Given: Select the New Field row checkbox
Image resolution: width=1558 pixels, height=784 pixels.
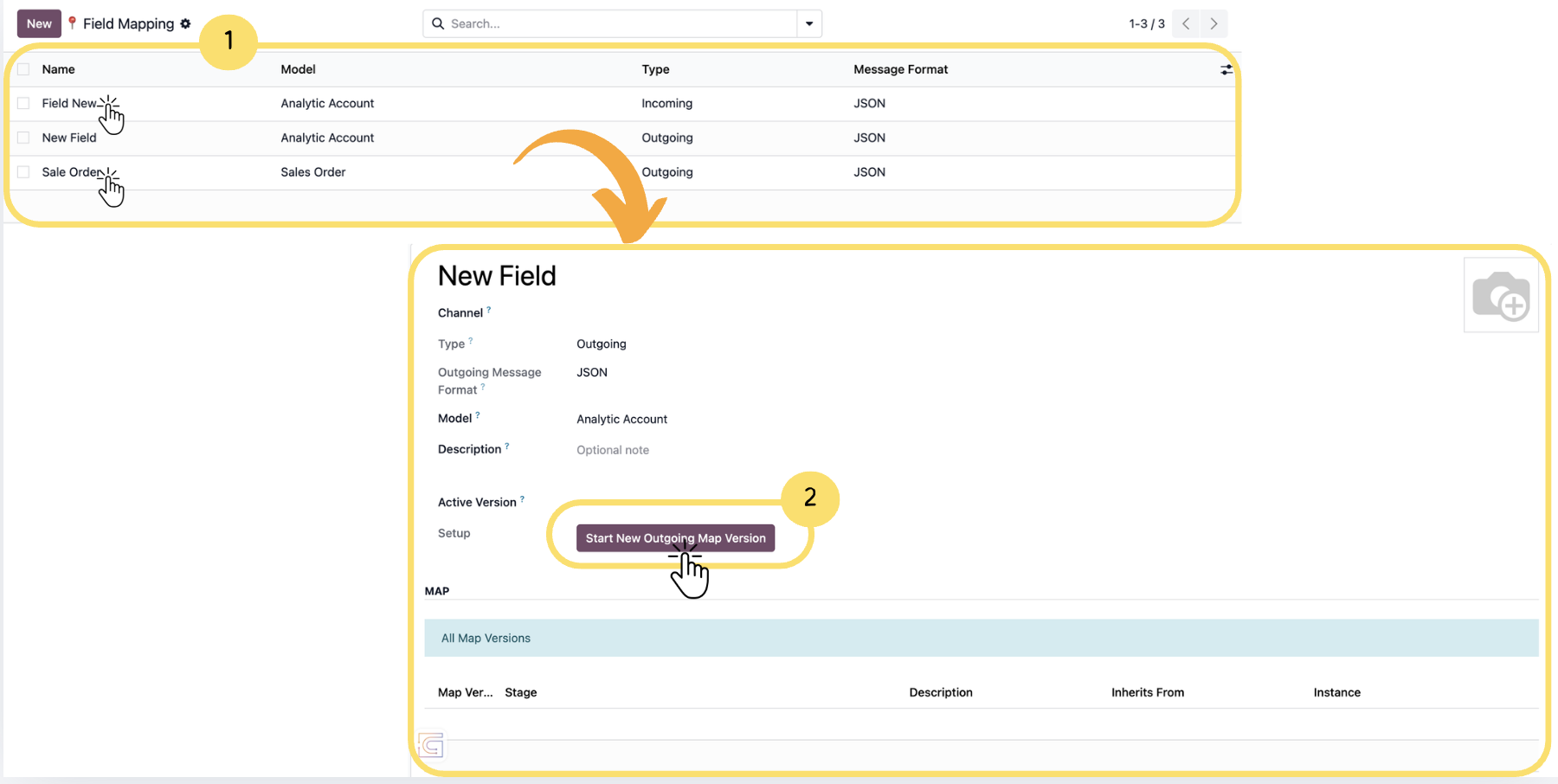Looking at the screenshot, I should 23,138.
